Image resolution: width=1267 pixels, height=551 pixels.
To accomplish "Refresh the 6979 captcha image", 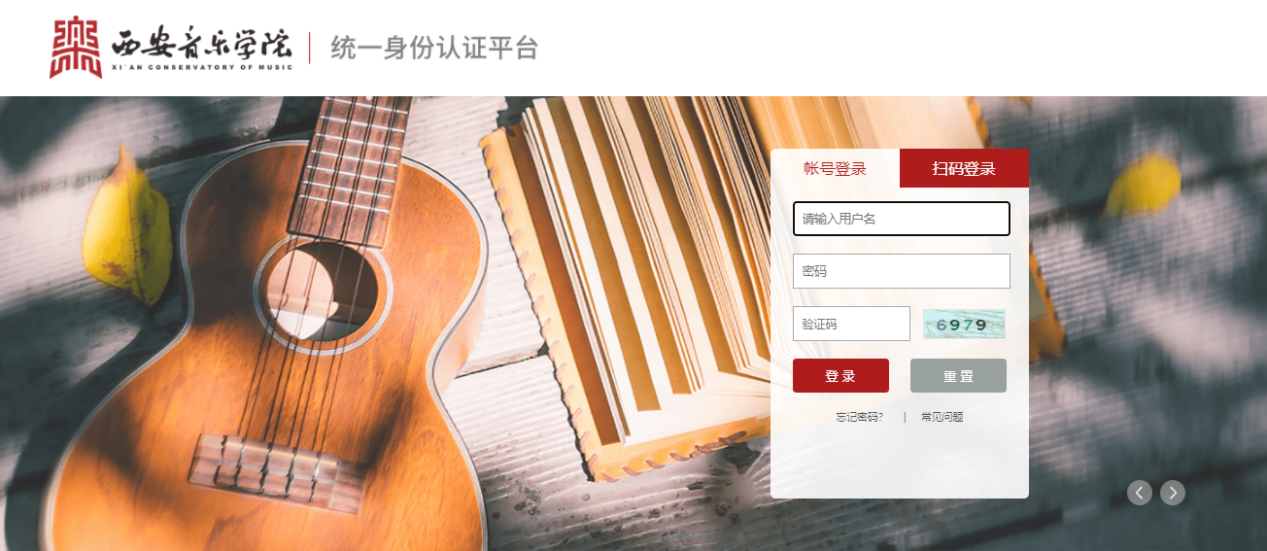I will (x=964, y=324).
